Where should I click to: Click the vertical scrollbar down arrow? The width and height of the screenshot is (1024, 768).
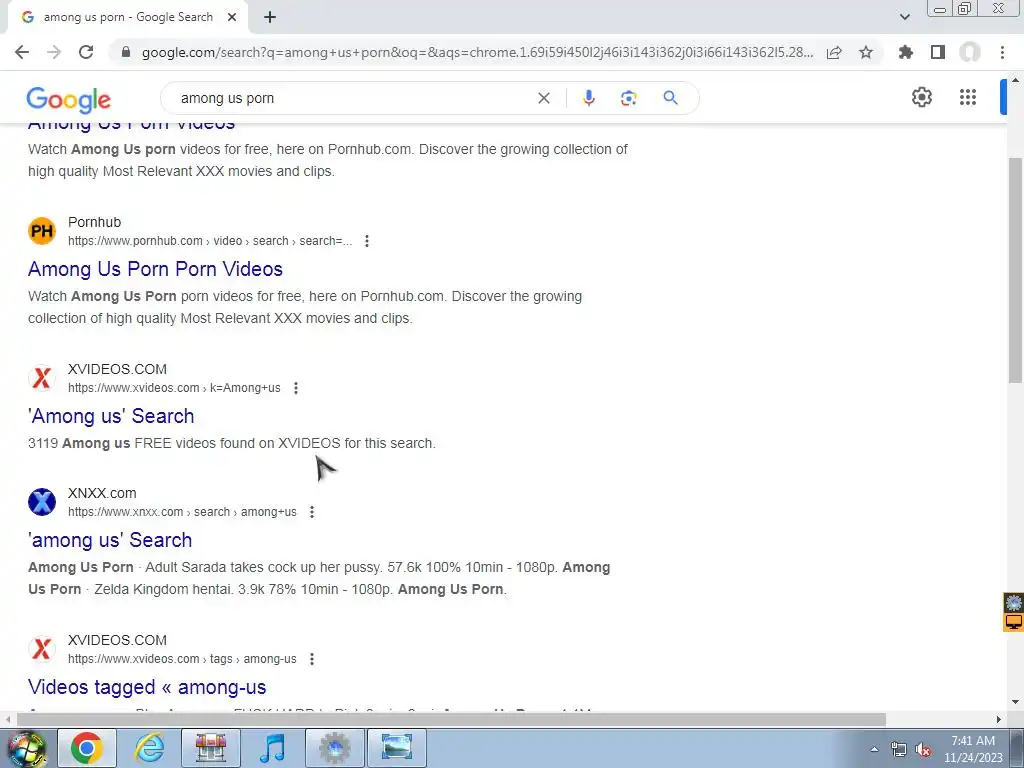(x=1016, y=702)
